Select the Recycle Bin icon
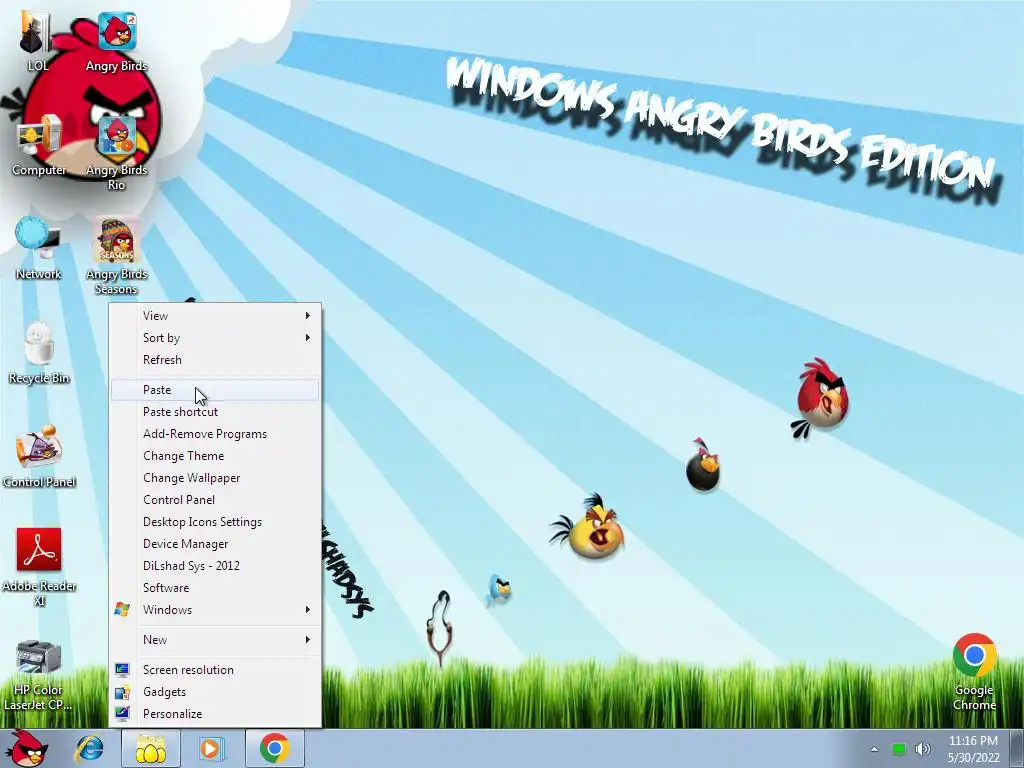Viewport: 1024px width, 768px height. [x=39, y=353]
